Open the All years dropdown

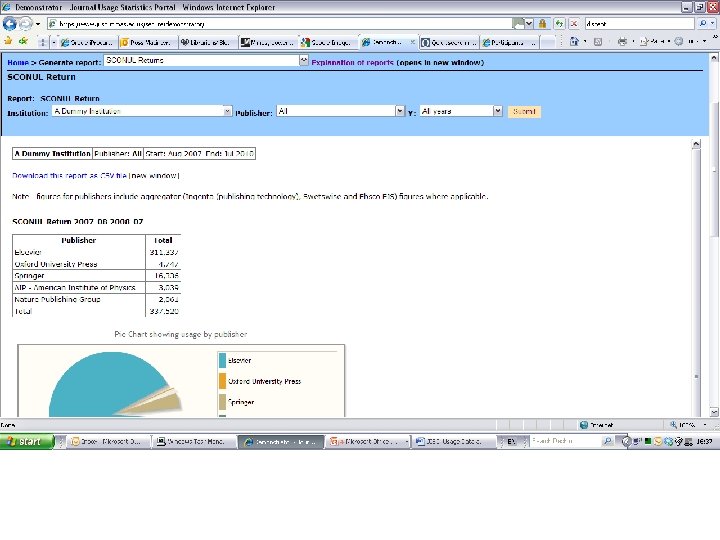coord(461,111)
